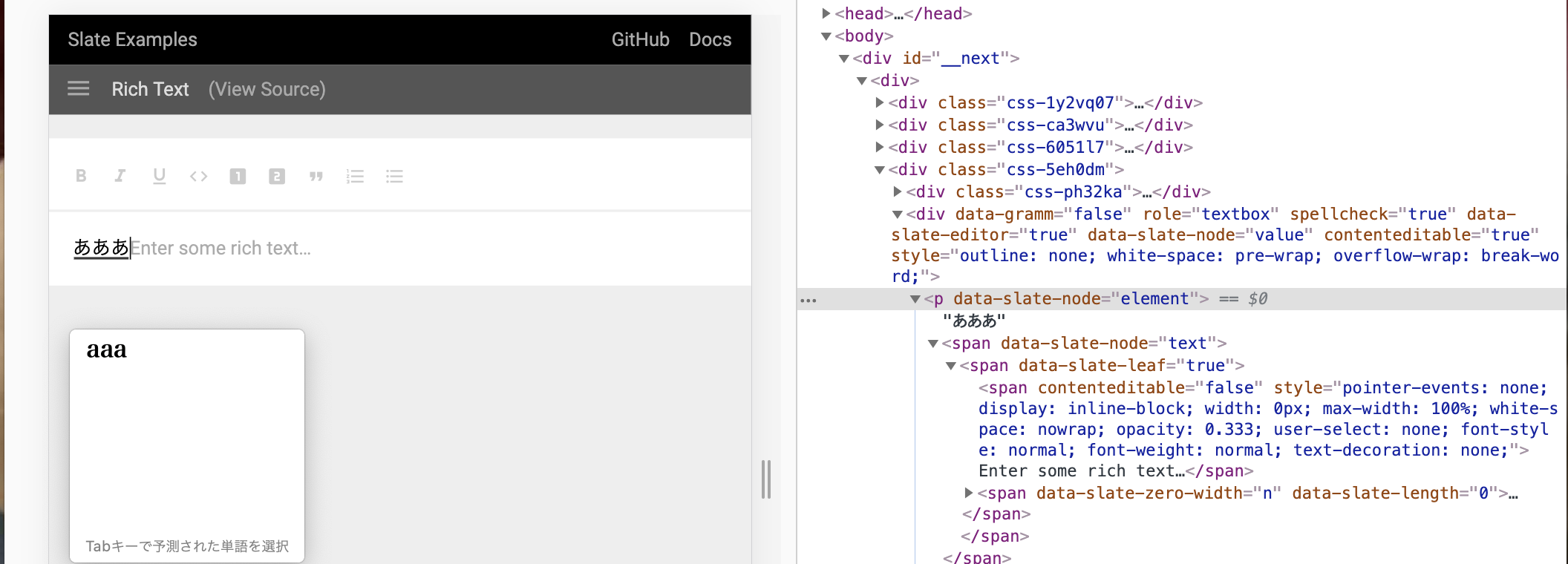
Task: Select the aaa IME suggestion candidate
Action: (x=107, y=349)
